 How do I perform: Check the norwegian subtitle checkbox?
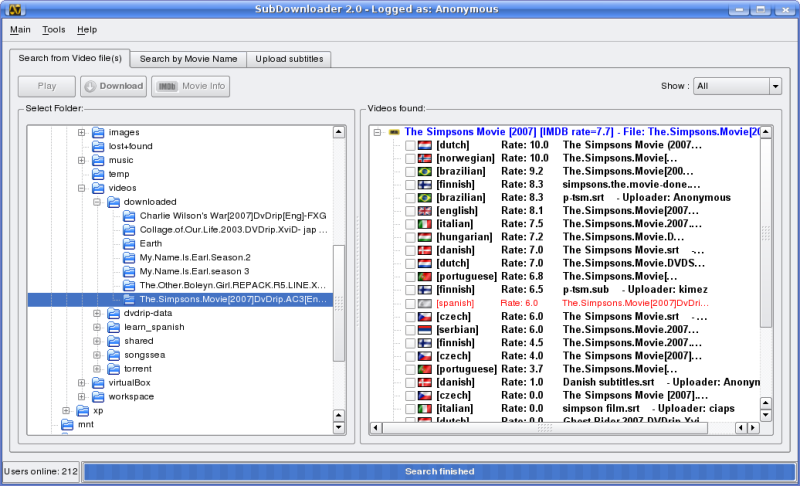(x=410, y=158)
